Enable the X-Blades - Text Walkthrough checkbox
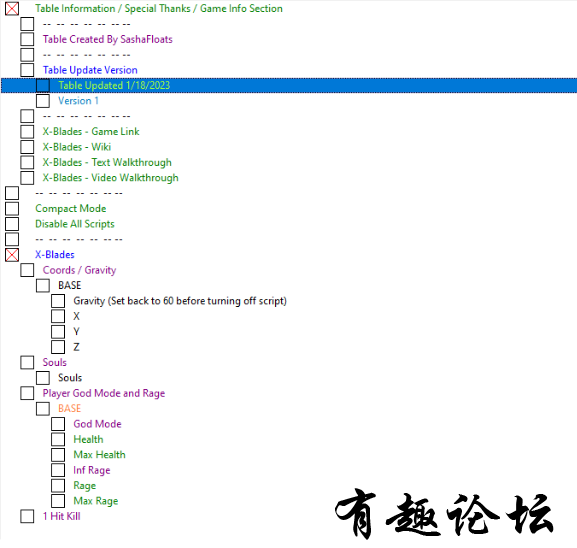This screenshot has height=548, width=577. (27, 162)
